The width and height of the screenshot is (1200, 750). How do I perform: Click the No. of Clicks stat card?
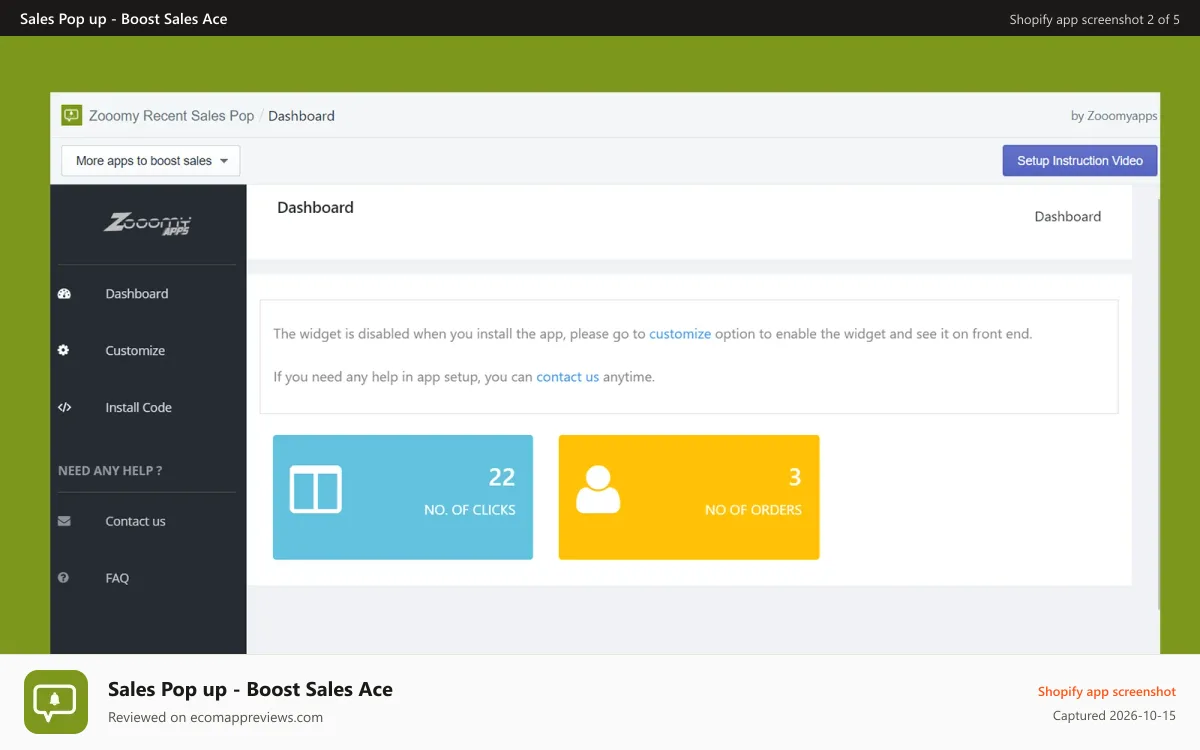click(x=403, y=497)
